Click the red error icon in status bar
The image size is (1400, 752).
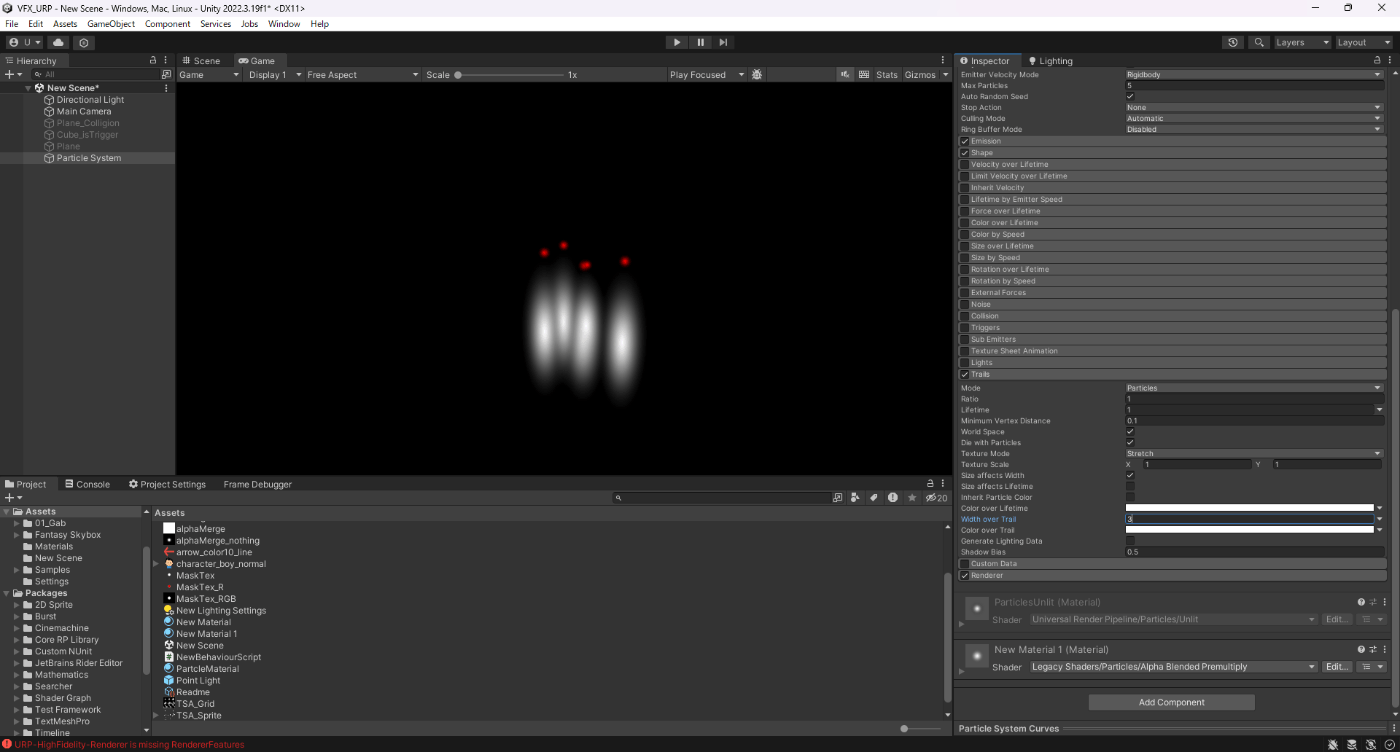click(x=7, y=744)
